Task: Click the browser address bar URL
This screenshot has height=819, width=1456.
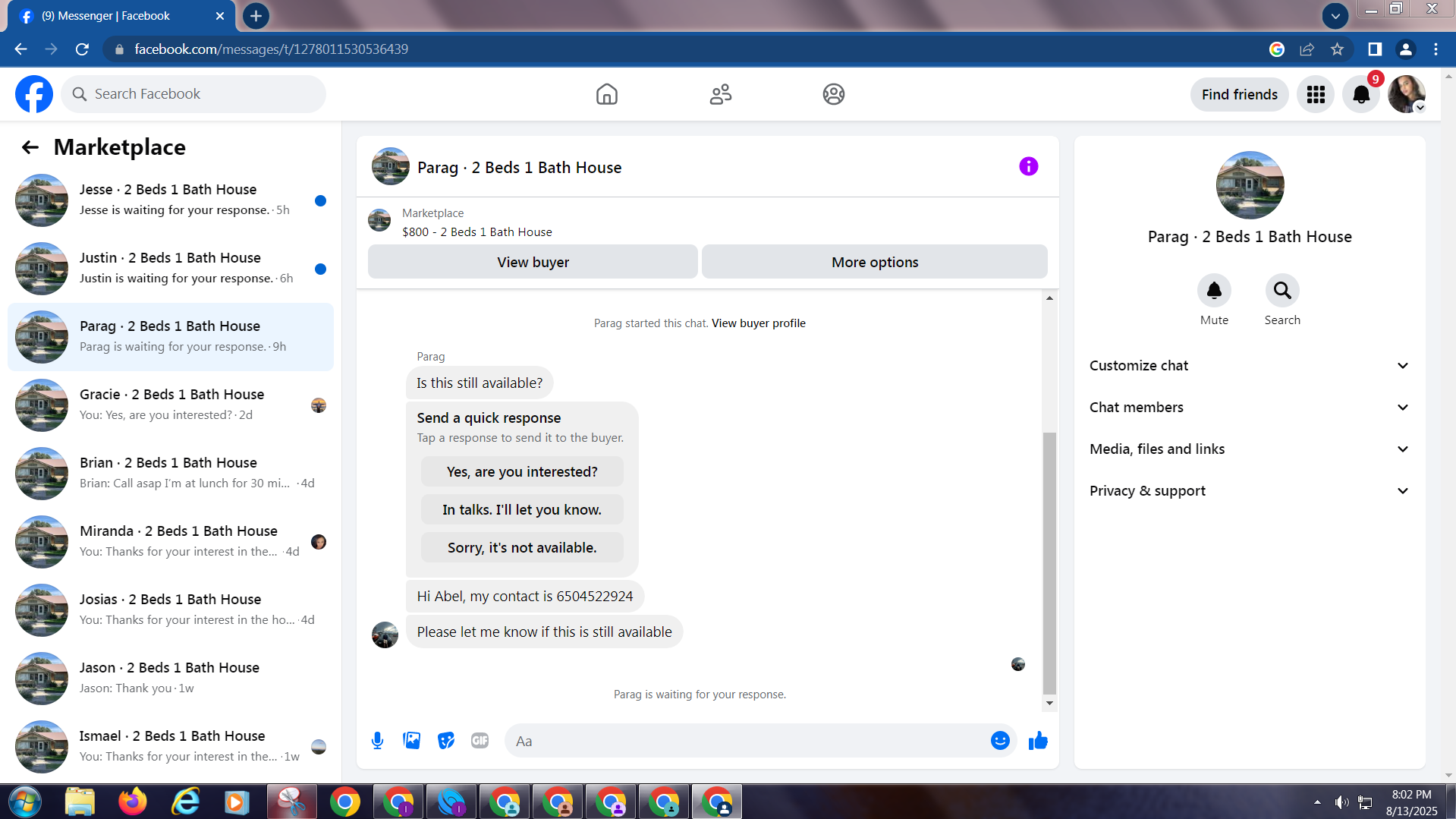Action: [271, 49]
